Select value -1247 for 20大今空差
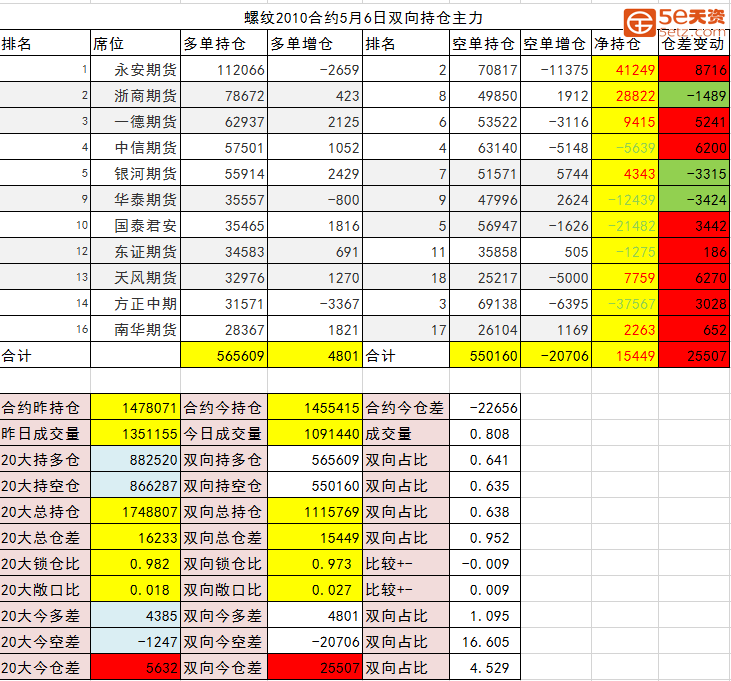This screenshot has width=731, height=681. pos(135,642)
